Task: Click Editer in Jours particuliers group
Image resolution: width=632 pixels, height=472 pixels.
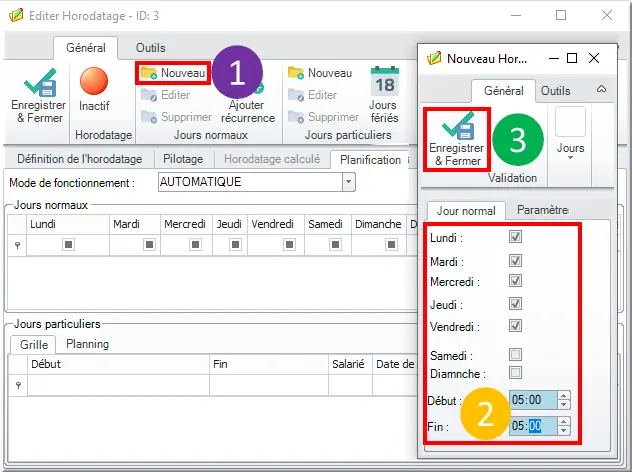Action: (x=312, y=95)
